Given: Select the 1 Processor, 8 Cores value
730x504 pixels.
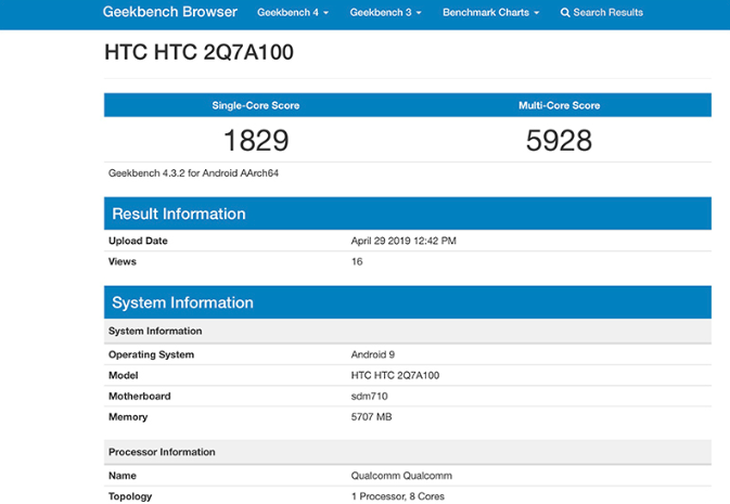Looking at the screenshot, I should point(398,497).
